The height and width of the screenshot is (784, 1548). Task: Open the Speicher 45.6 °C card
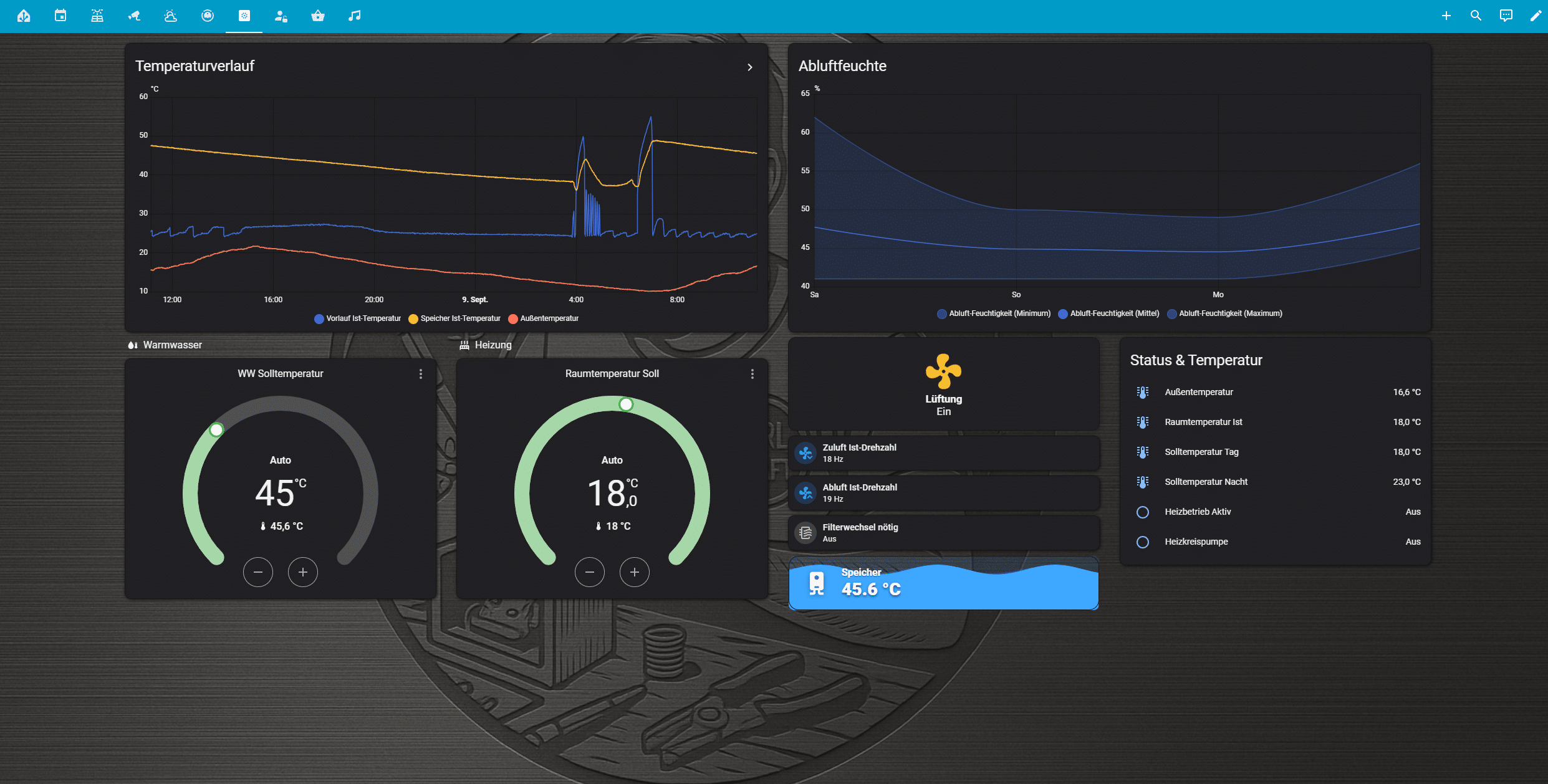click(943, 583)
